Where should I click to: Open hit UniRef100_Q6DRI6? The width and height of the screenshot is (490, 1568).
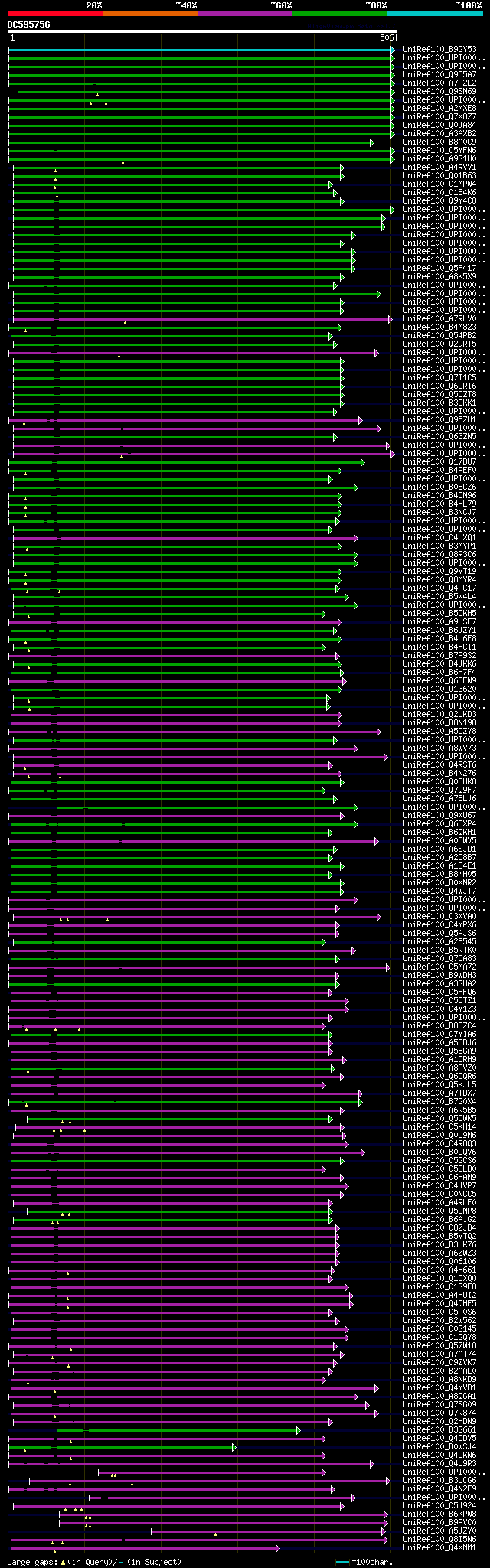click(x=439, y=386)
